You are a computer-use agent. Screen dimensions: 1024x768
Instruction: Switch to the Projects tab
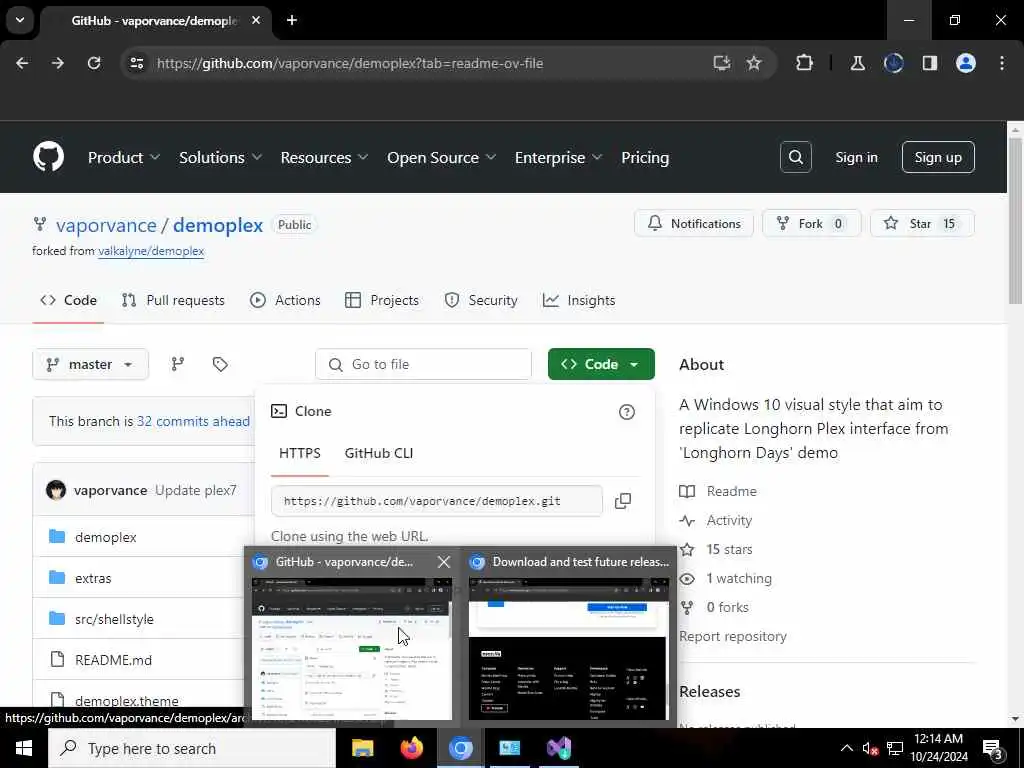(382, 300)
